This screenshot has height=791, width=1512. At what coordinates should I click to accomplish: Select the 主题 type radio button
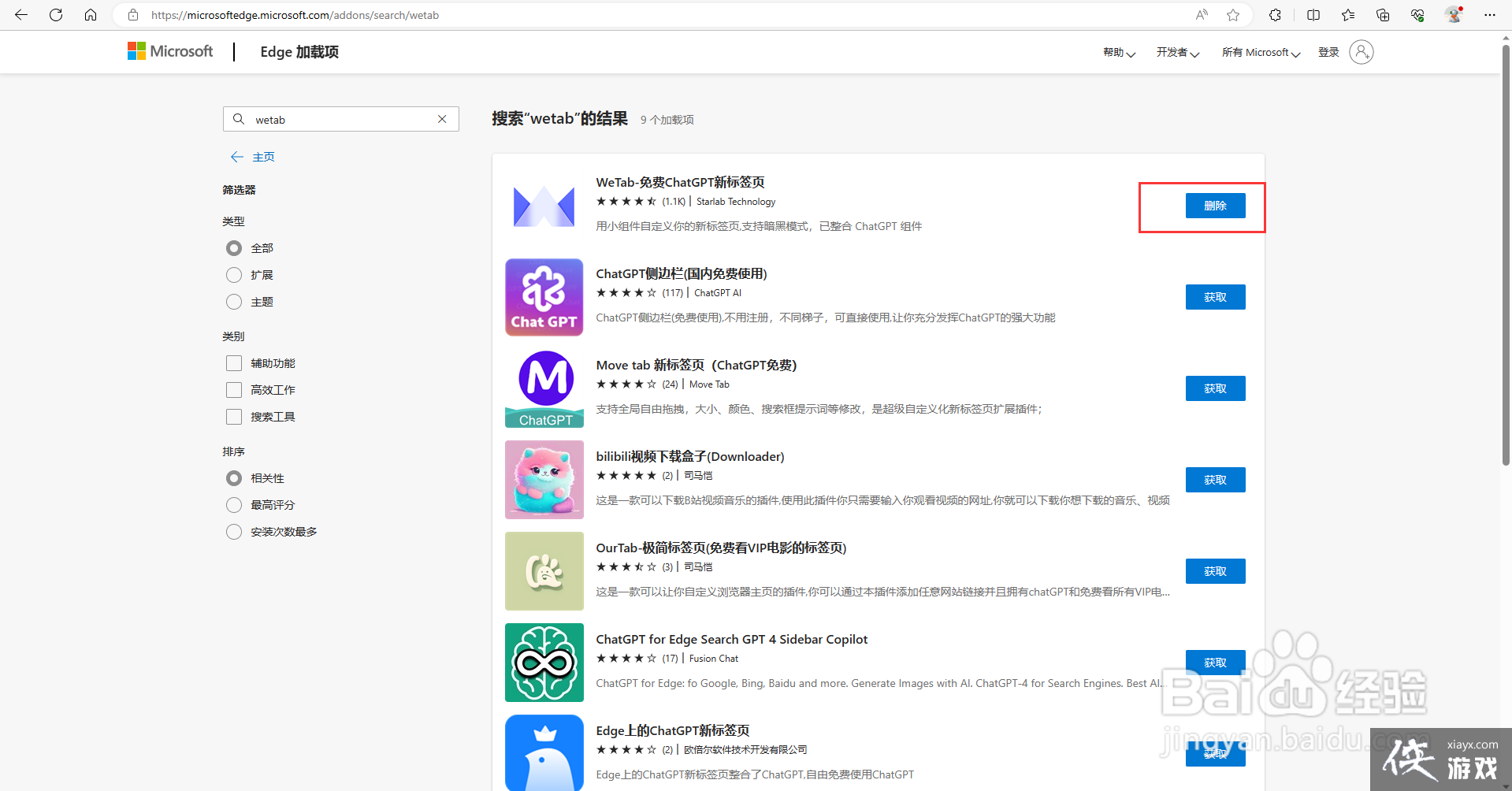[x=234, y=302]
